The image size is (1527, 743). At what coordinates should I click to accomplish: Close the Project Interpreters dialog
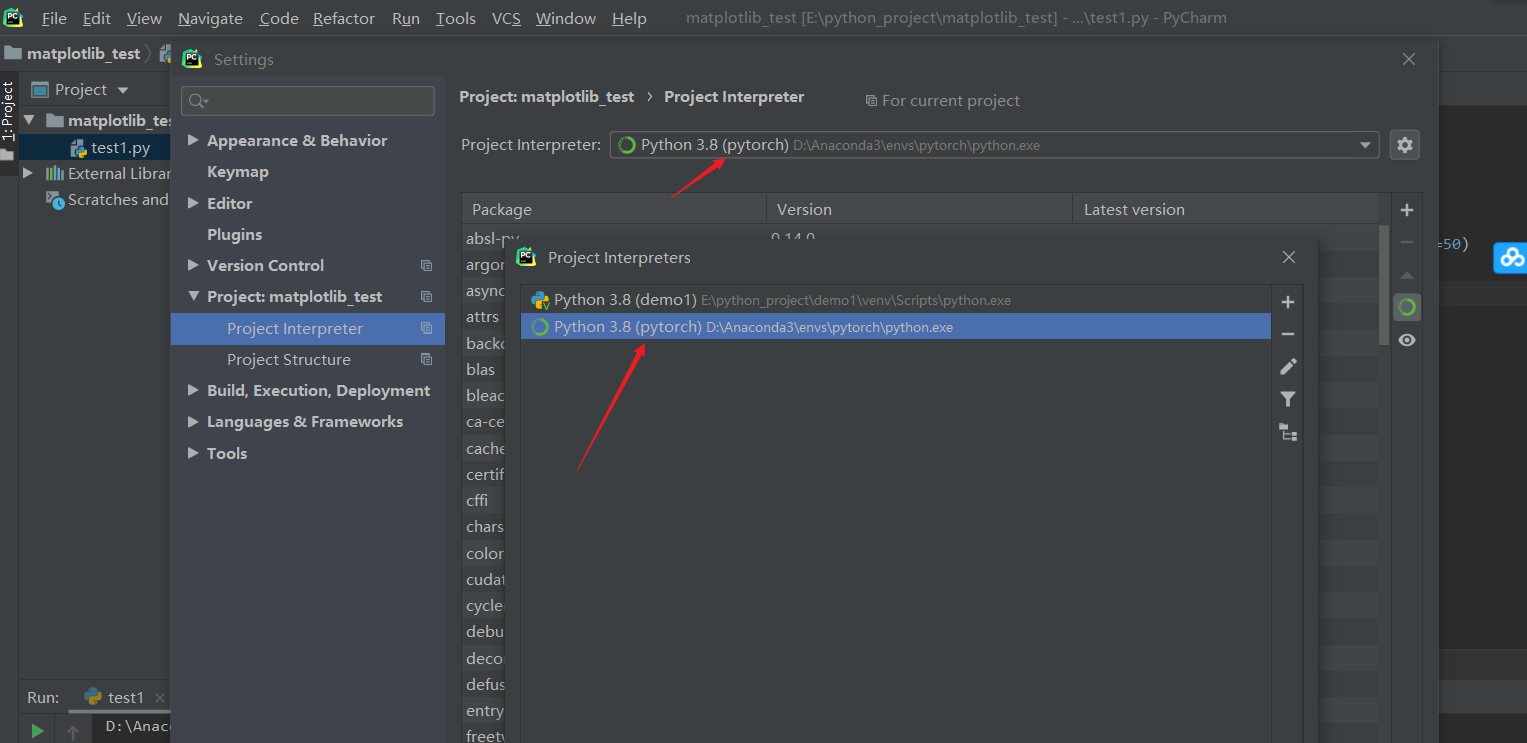click(x=1289, y=257)
